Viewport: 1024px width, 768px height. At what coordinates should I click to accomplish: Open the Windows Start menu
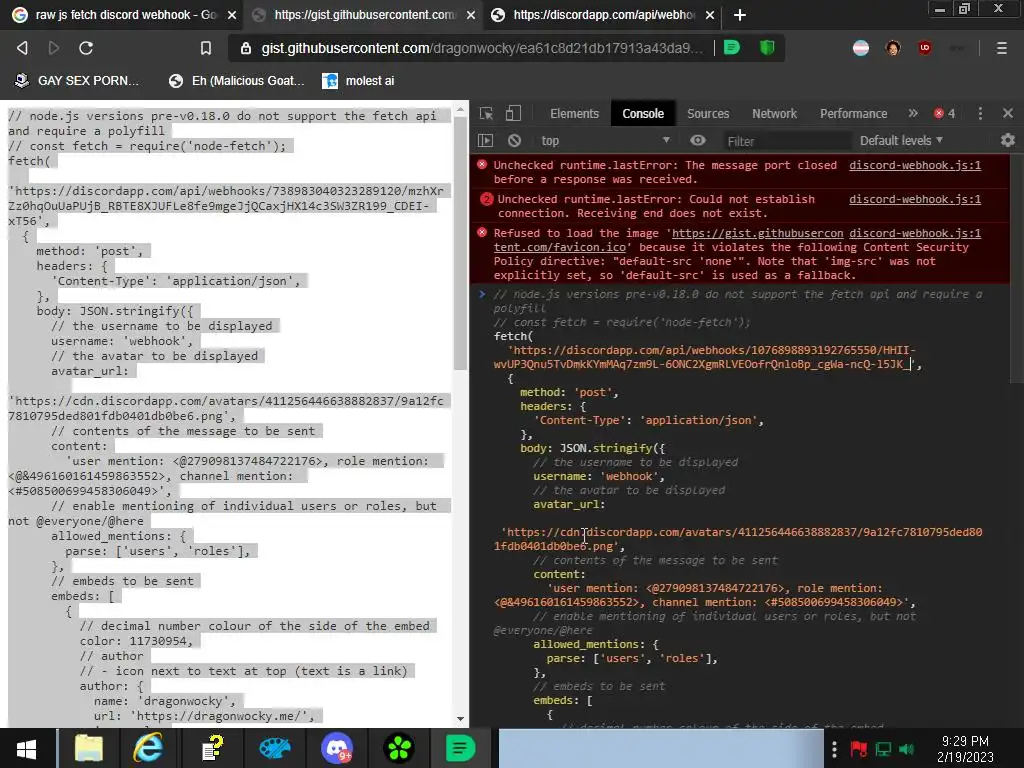(x=26, y=748)
